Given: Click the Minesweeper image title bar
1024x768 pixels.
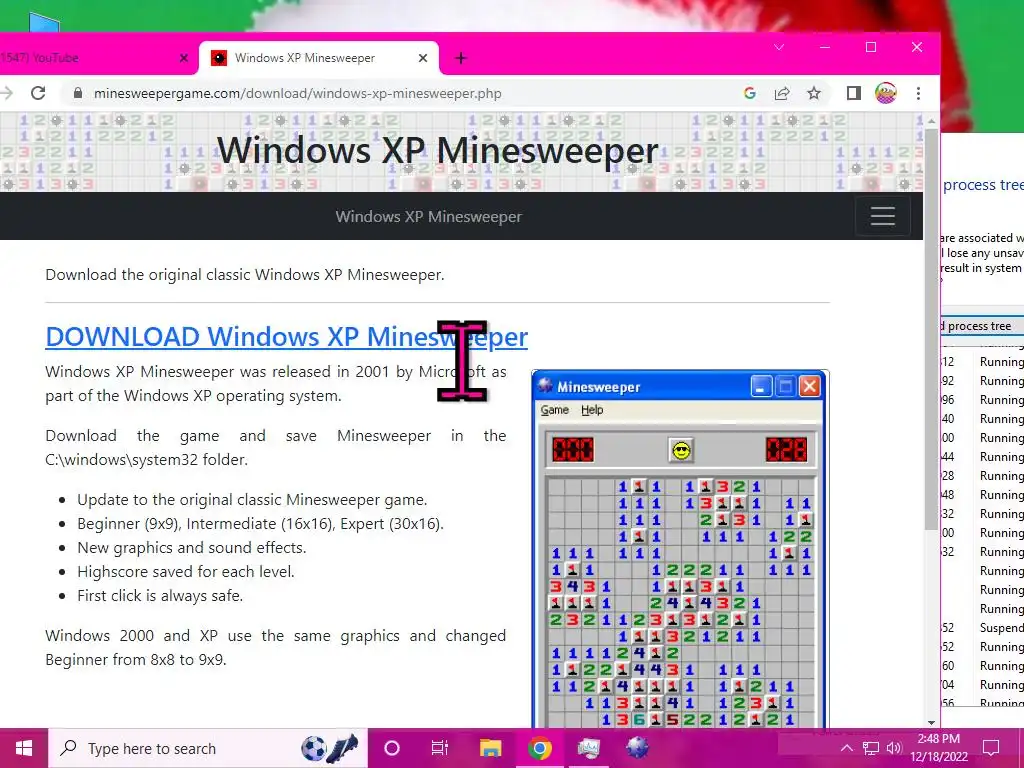Looking at the screenshot, I should pos(680,387).
